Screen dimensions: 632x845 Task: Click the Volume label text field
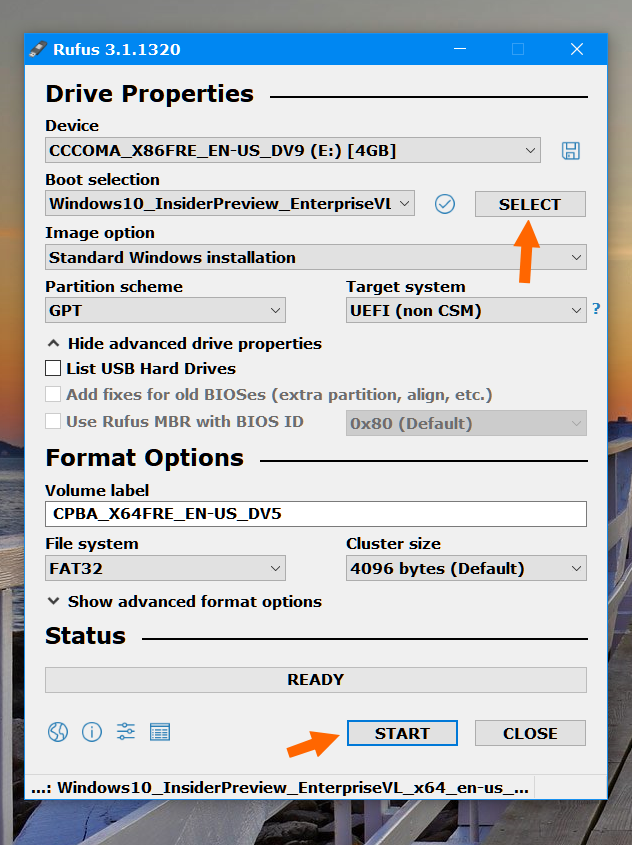pyautogui.click(x=316, y=514)
